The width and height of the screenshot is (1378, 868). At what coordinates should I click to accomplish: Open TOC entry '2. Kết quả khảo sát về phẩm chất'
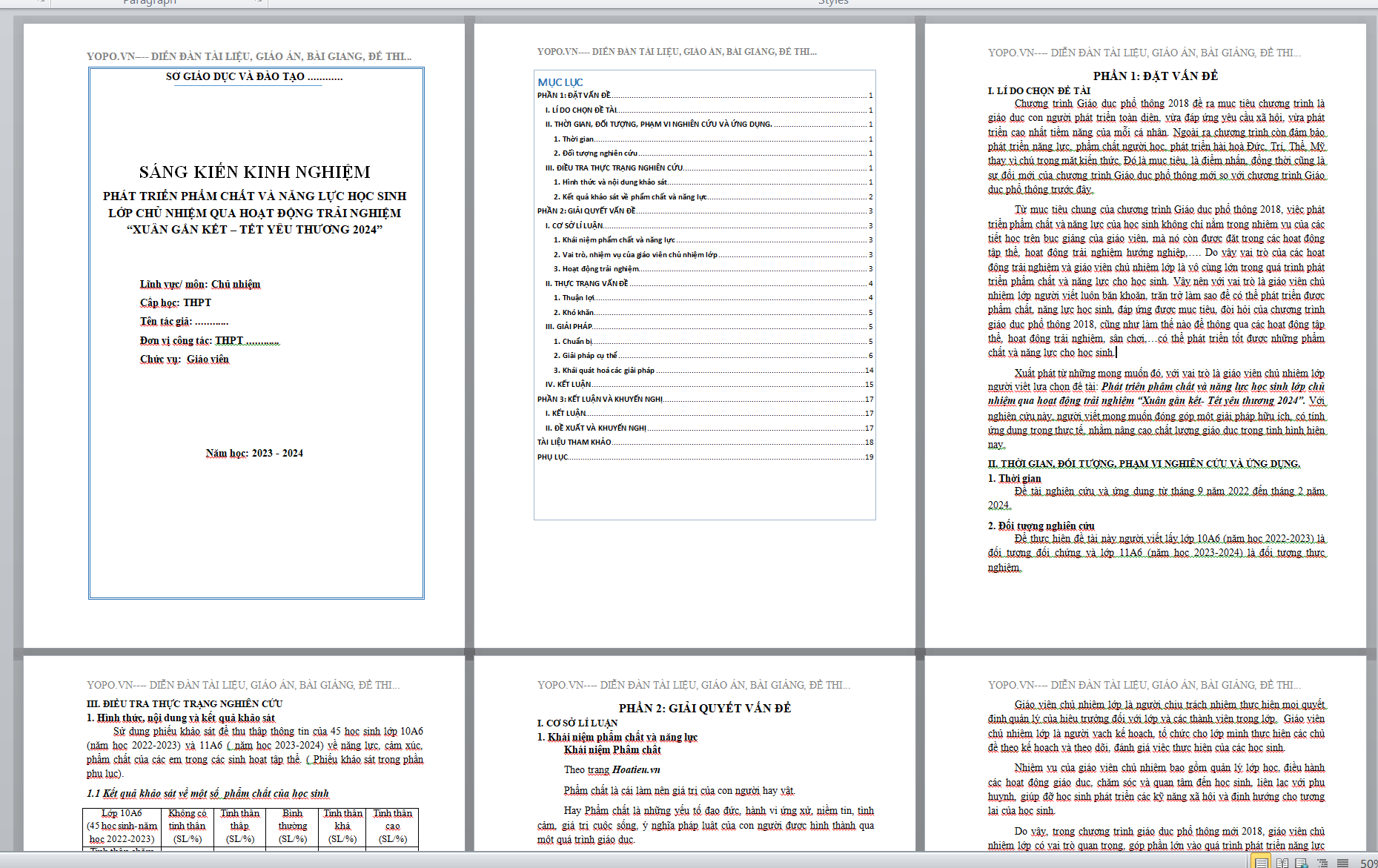(x=713, y=196)
